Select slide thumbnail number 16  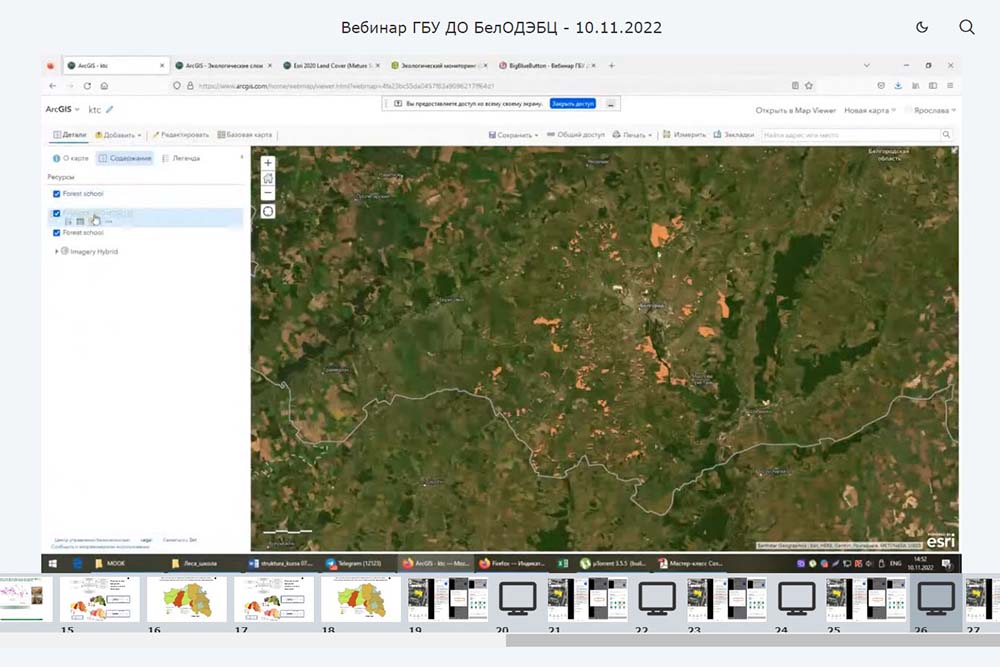pyautogui.click(x=187, y=600)
